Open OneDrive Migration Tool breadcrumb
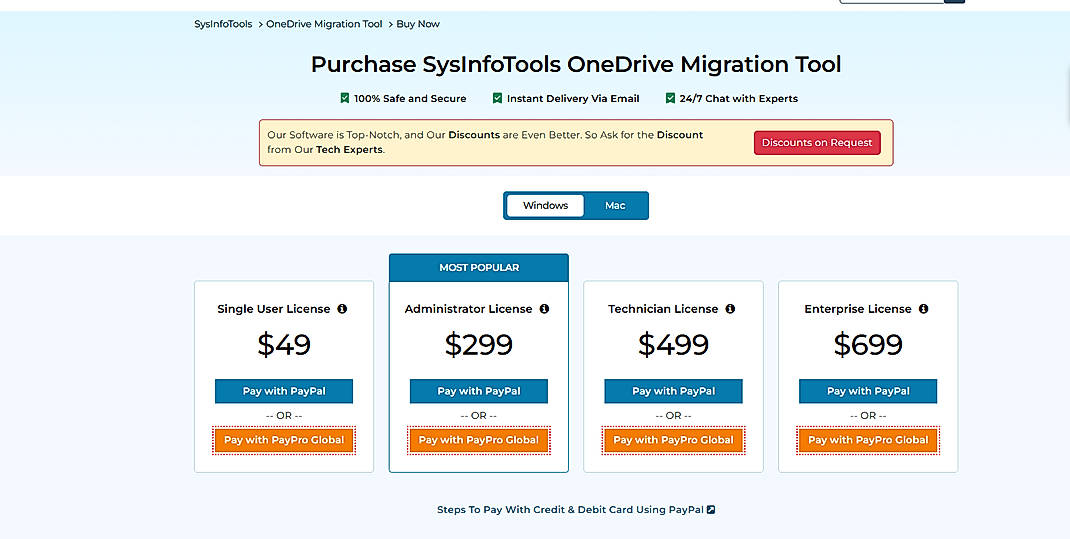Viewport: 1070px width, 539px height. 324,24
